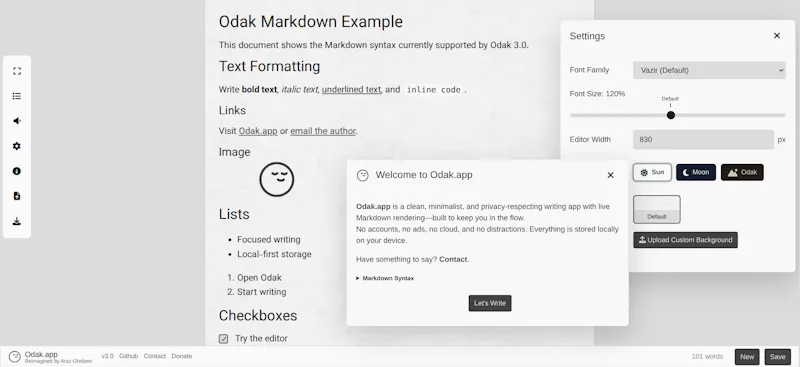The width and height of the screenshot is (800, 367).
Task: Click Upload Custom Background button
Action: [685, 240]
